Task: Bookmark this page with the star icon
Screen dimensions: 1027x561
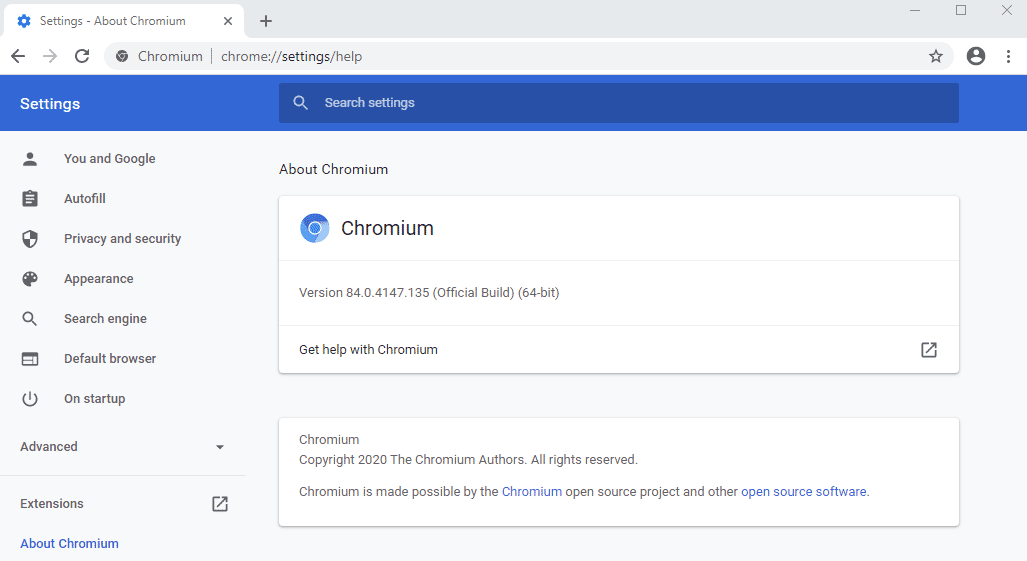Action: (x=936, y=57)
